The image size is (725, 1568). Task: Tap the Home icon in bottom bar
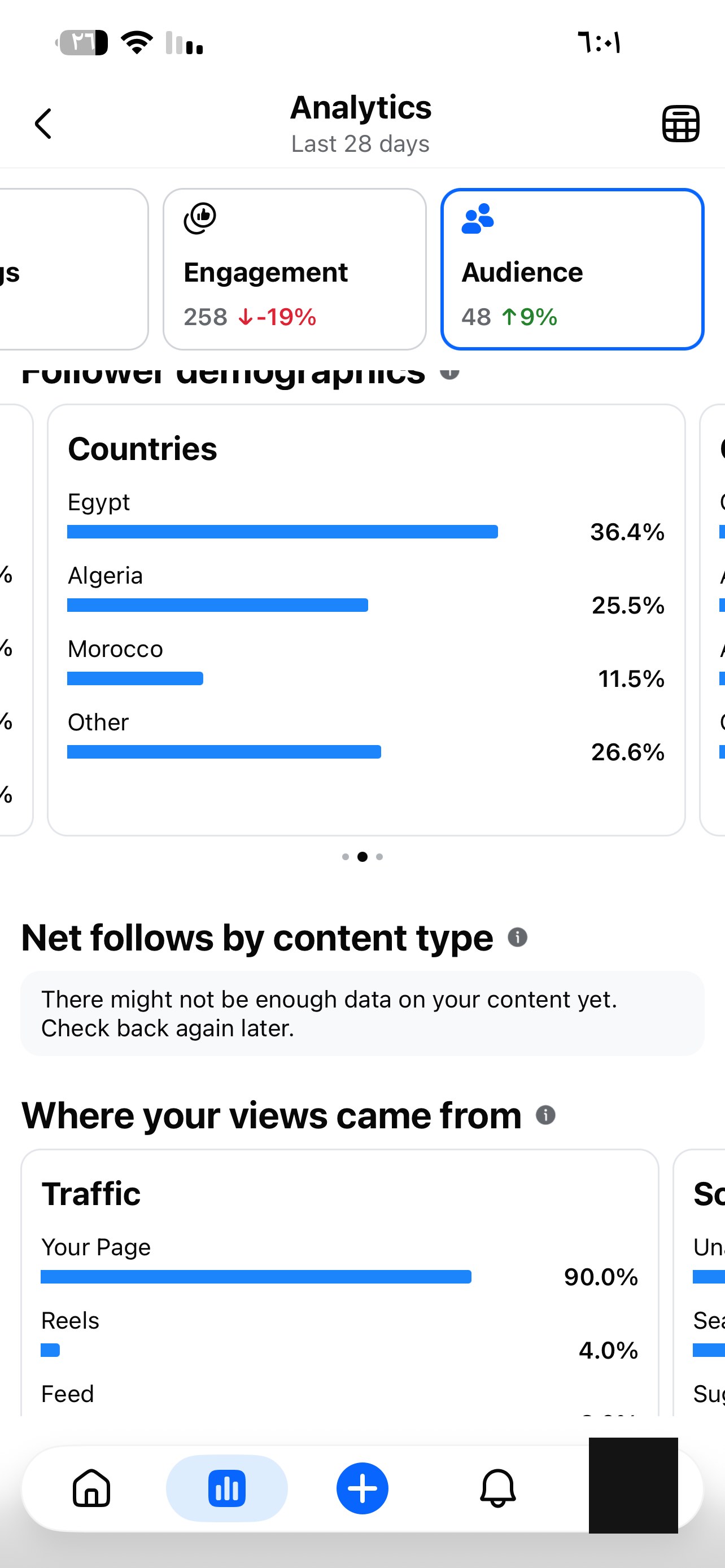coord(91,1488)
